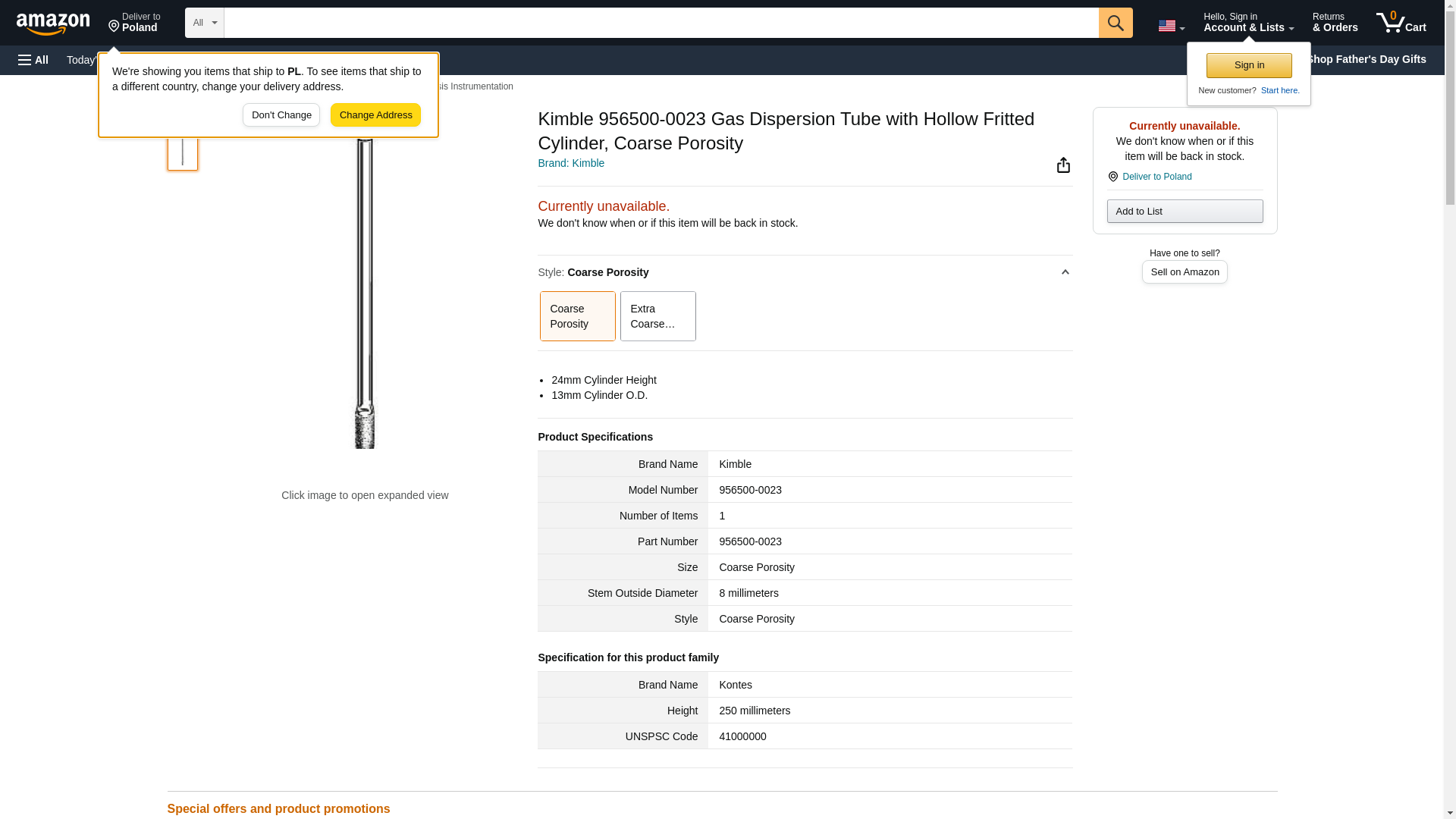The width and height of the screenshot is (1456, 819).
Task: Click the Don't Change button
Action: pyautogui.click(x=281, y=115)
